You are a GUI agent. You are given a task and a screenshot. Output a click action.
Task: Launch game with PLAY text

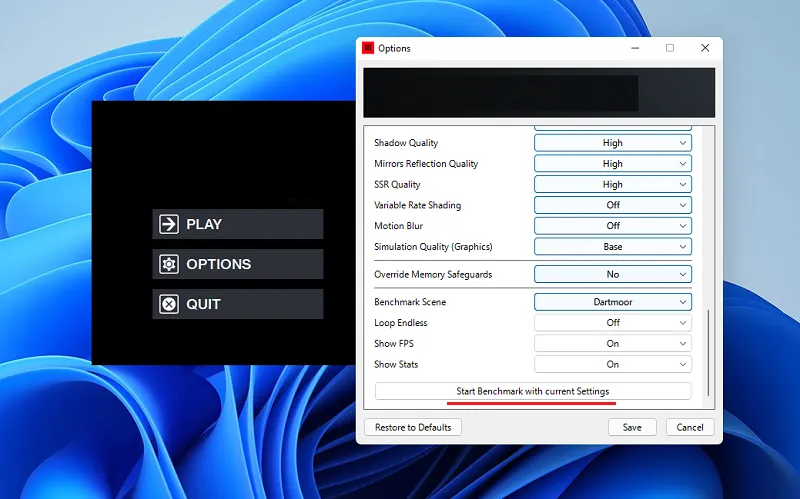[204, 224]
